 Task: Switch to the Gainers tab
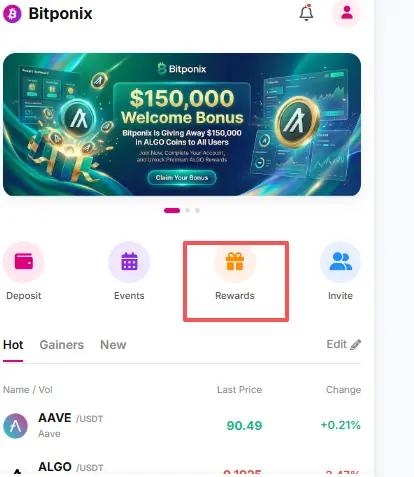62,345
